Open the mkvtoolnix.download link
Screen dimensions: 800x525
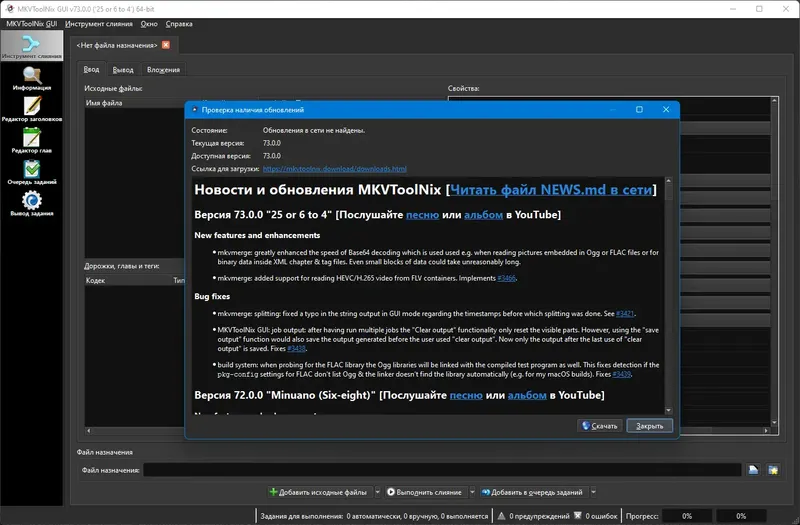[335, 169]
